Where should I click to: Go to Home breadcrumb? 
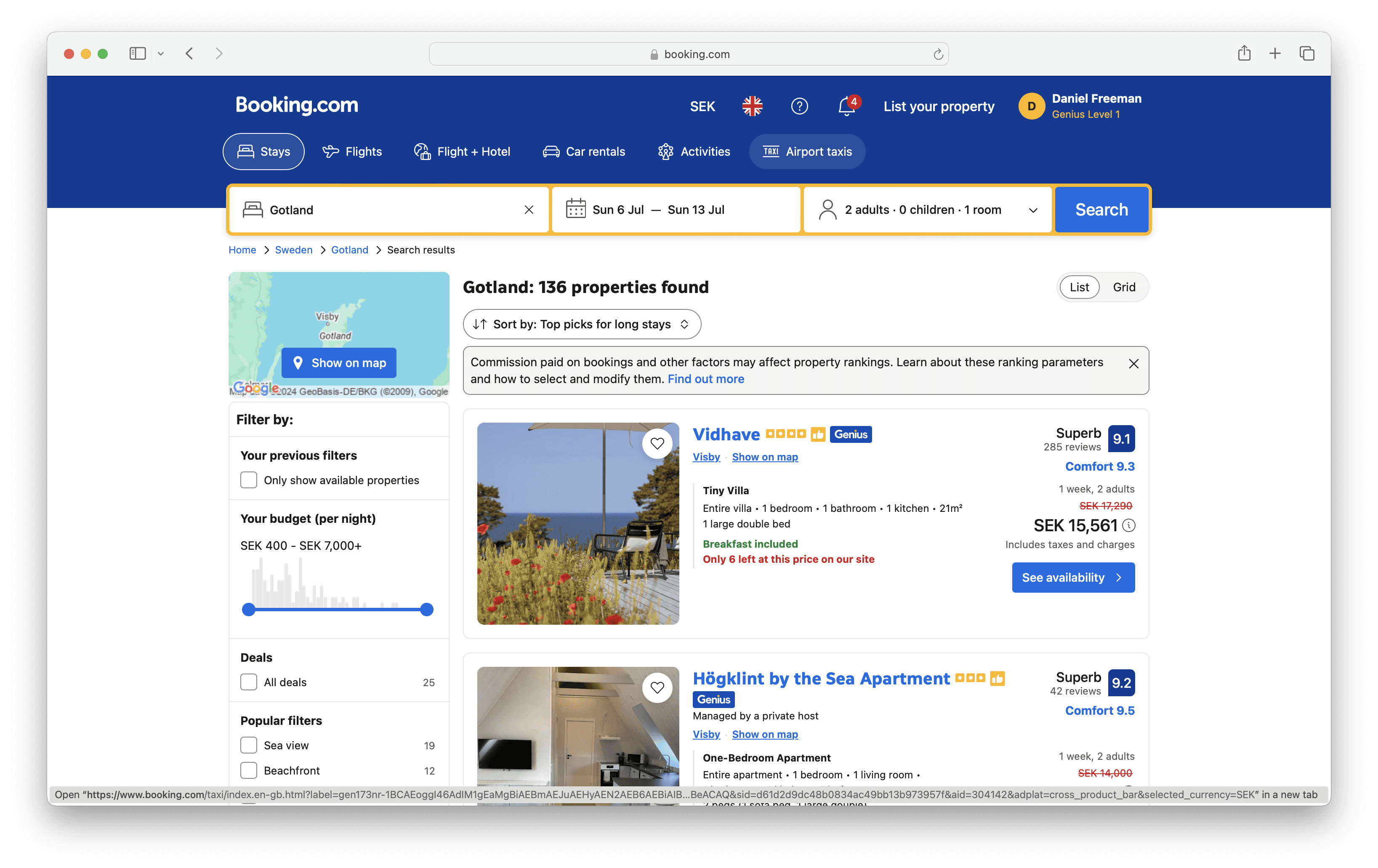[x=242, y=250]
